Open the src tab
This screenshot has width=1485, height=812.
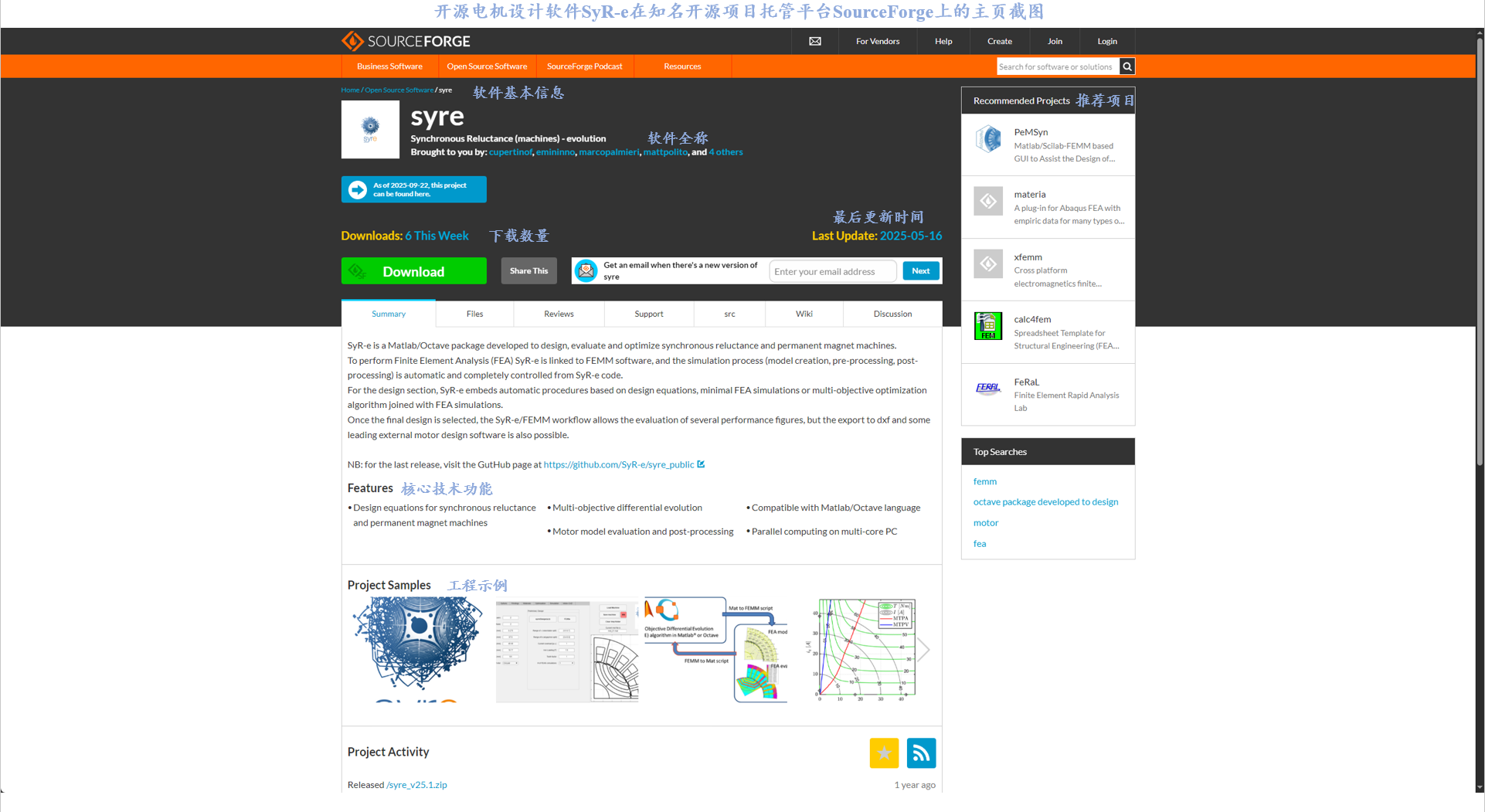click(x=729, y=314)
